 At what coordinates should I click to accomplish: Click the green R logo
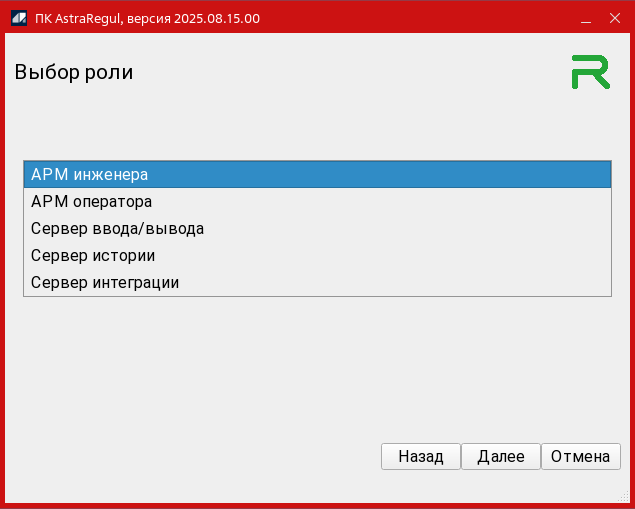pyautogui.click(x=590, y=73)
